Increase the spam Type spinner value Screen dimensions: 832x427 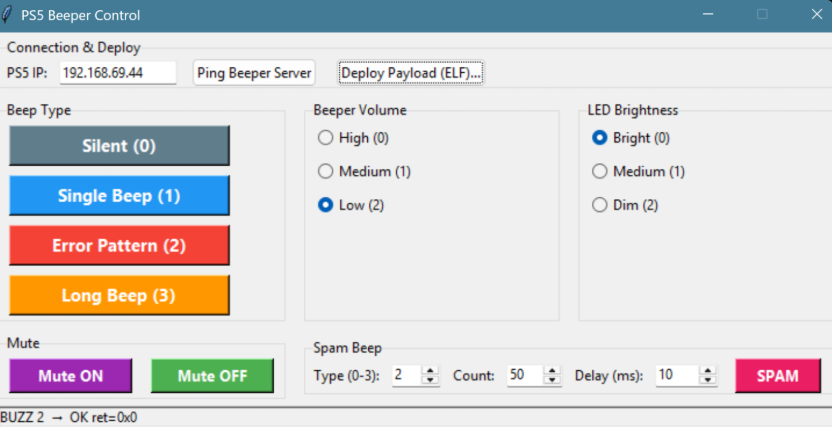pyautogui.click(x=430, y=371)
